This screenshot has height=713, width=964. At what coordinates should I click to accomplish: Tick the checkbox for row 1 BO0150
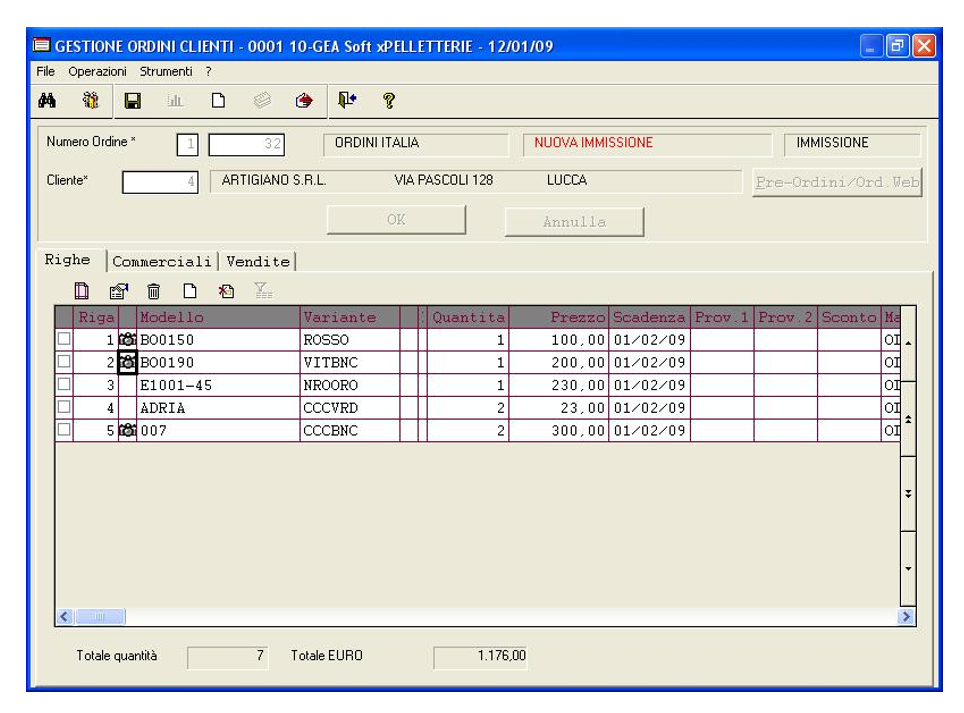coord(64,340)
